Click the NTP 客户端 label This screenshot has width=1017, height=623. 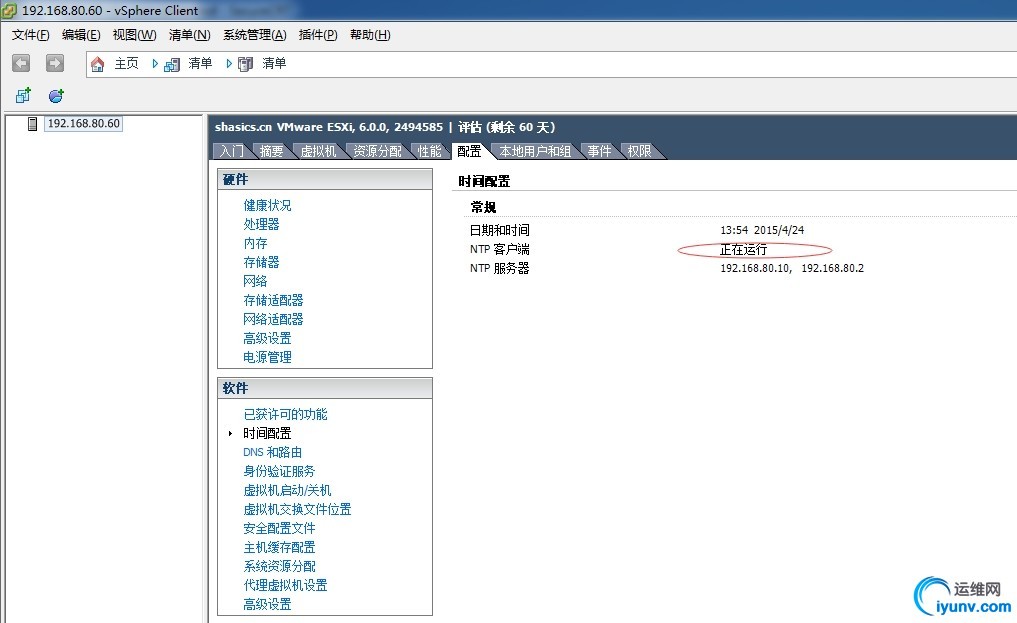[x=499, y=249]
